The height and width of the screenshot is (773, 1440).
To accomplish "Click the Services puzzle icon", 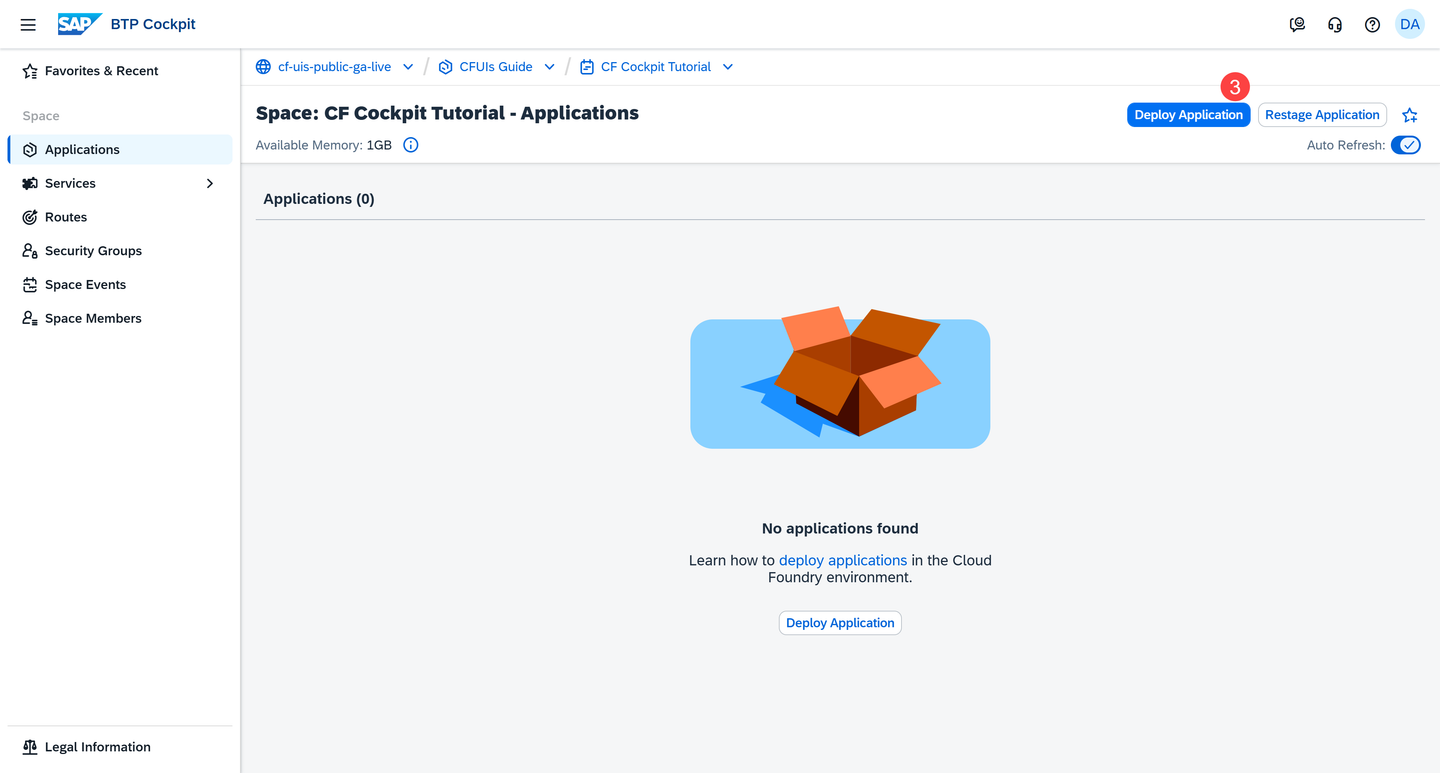I will click(x=30, y=184).
